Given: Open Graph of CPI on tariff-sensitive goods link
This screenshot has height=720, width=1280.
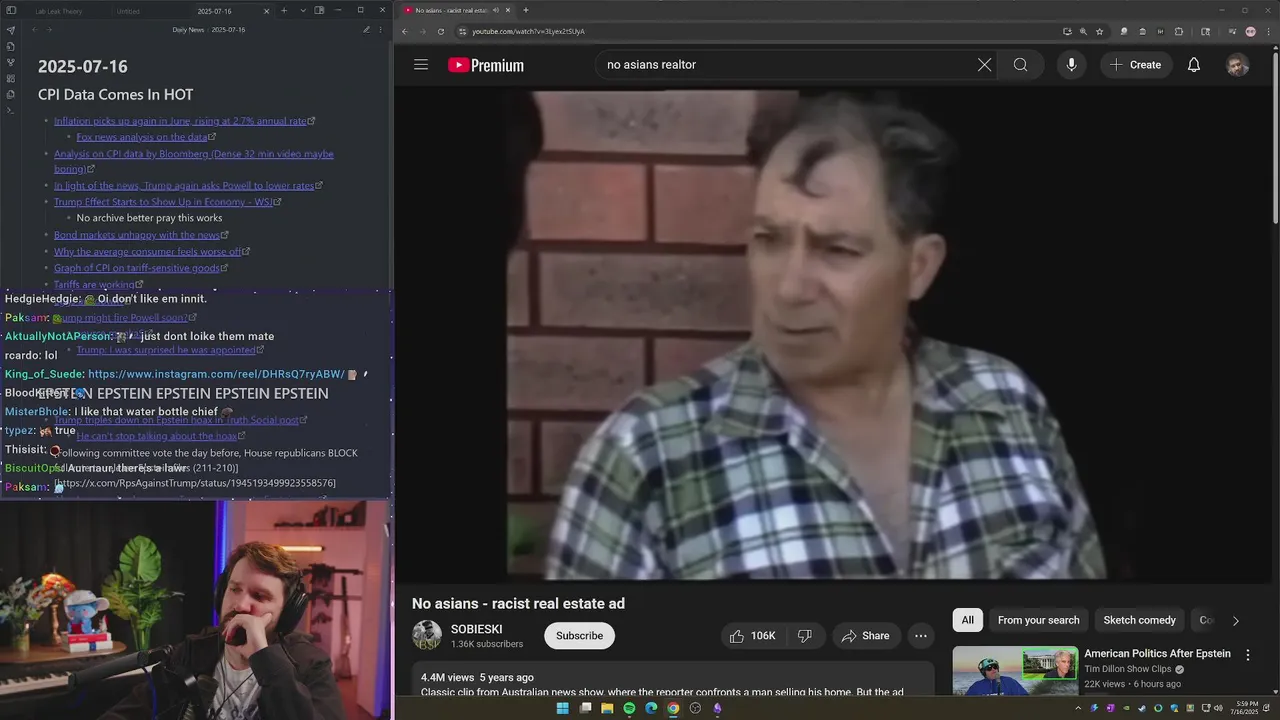Looking at the screenshot, I should [137, 268].
